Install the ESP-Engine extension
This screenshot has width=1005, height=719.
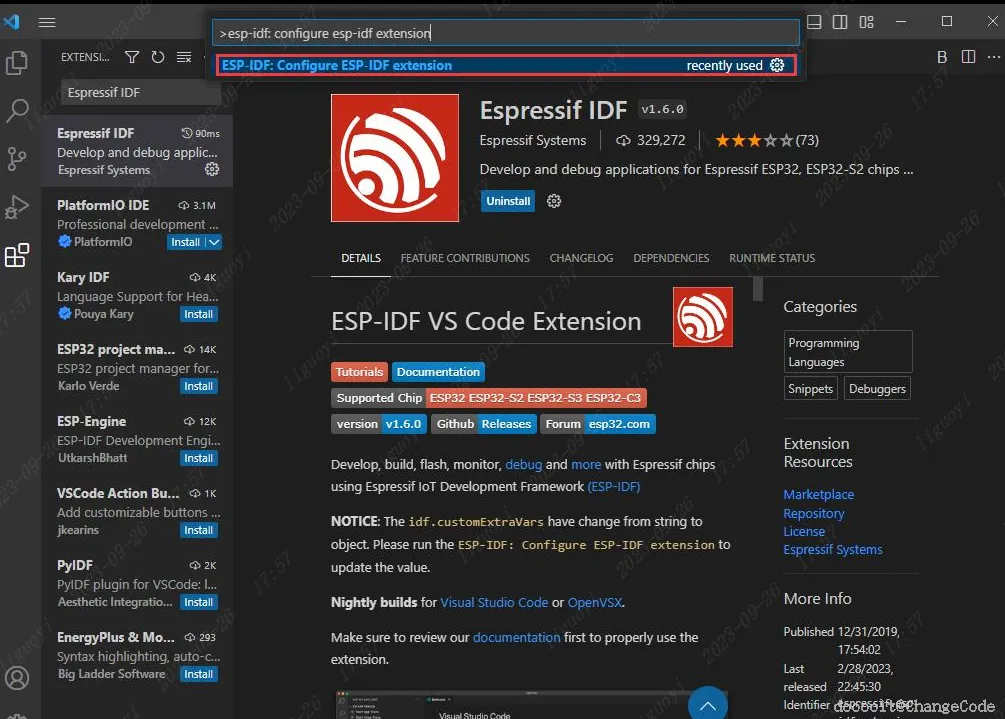[x=199, y=458]
